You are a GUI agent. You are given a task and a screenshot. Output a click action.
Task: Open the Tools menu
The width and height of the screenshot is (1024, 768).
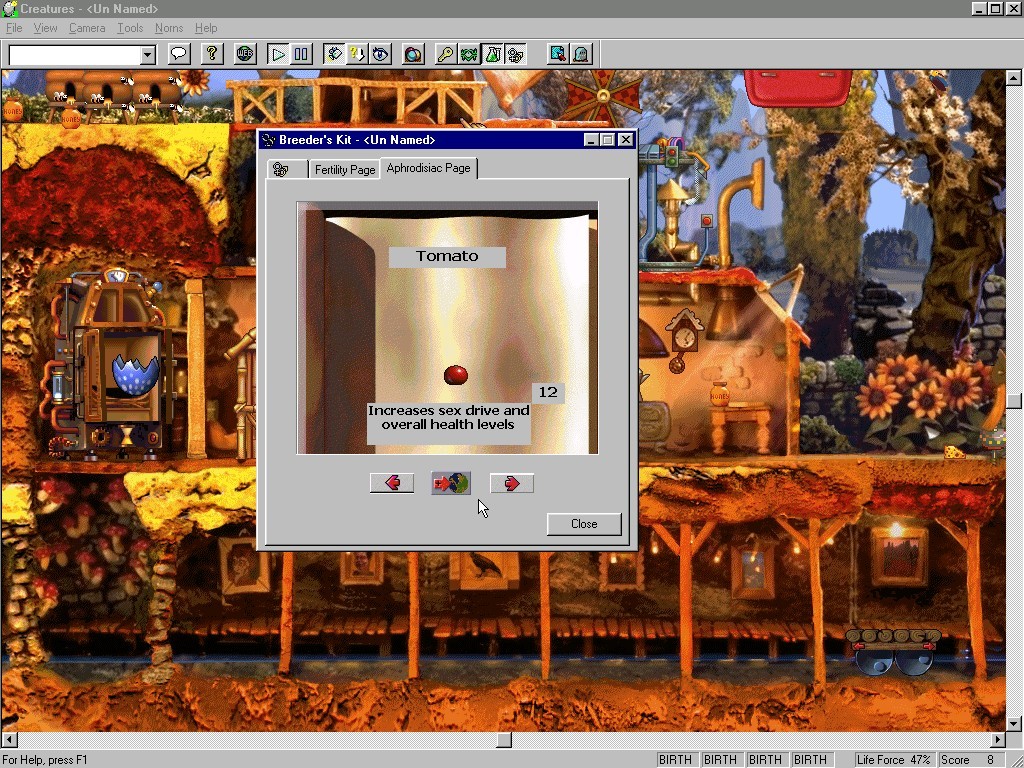(x=130, y=28)
